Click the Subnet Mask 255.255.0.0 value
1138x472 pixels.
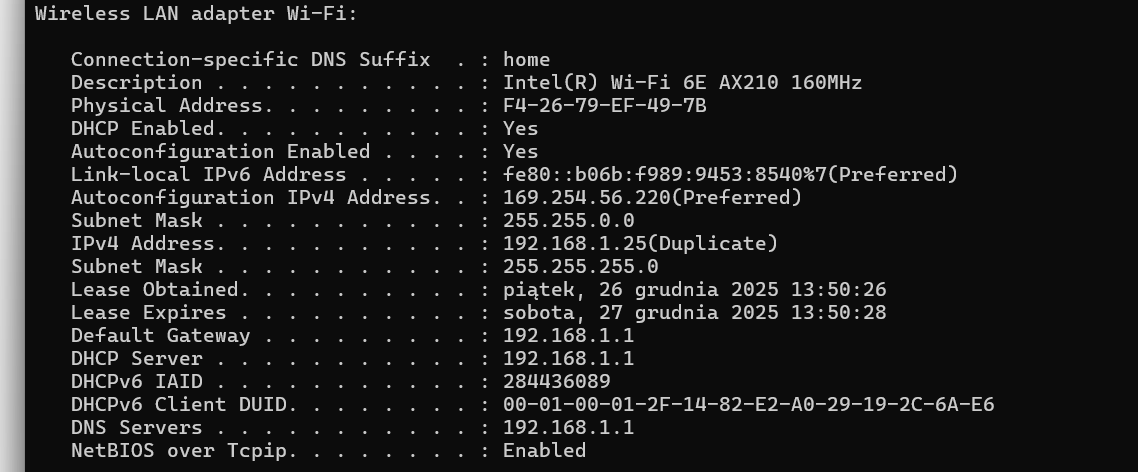[x=568, y=221]
